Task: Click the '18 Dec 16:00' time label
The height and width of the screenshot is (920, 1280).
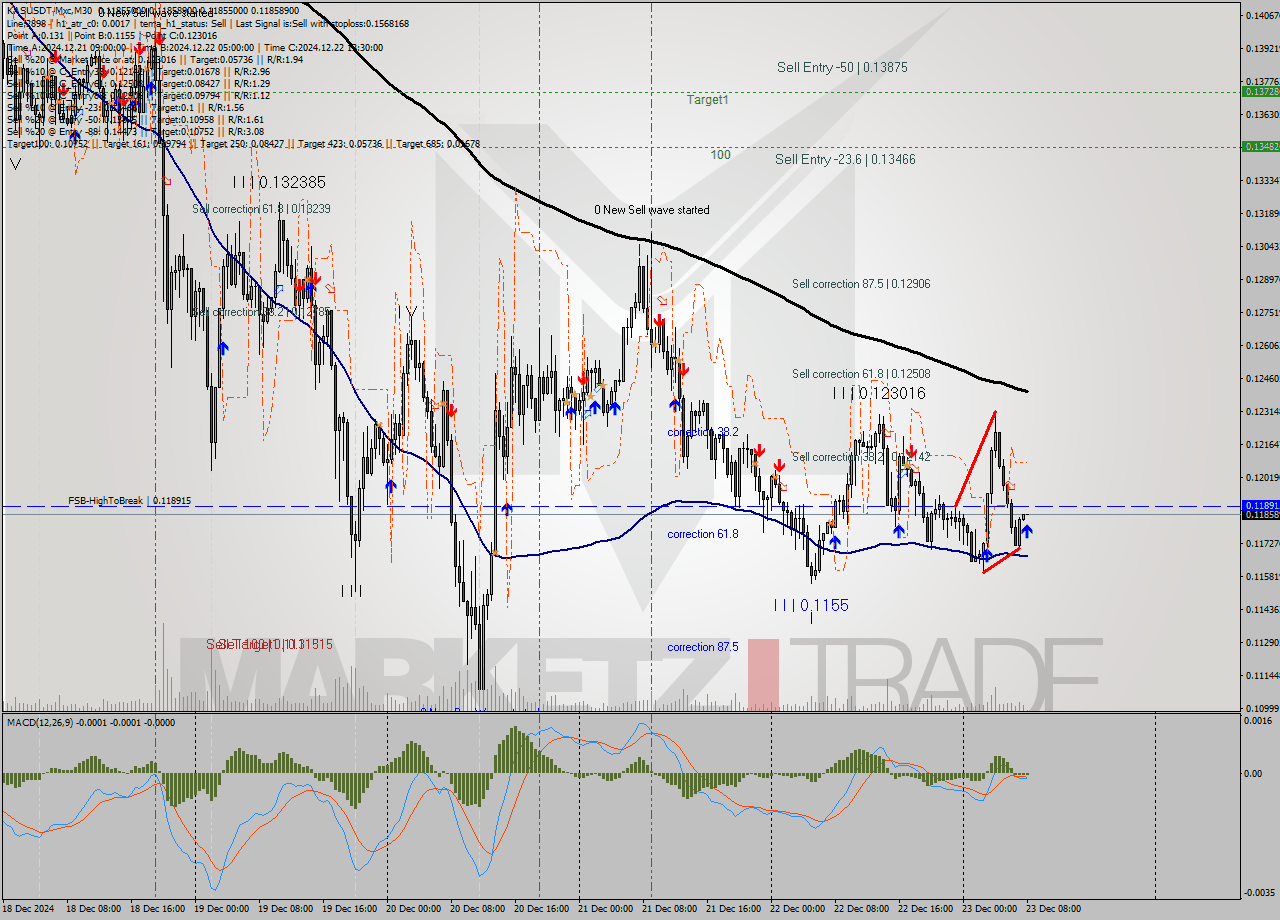Action: [157, 909]
